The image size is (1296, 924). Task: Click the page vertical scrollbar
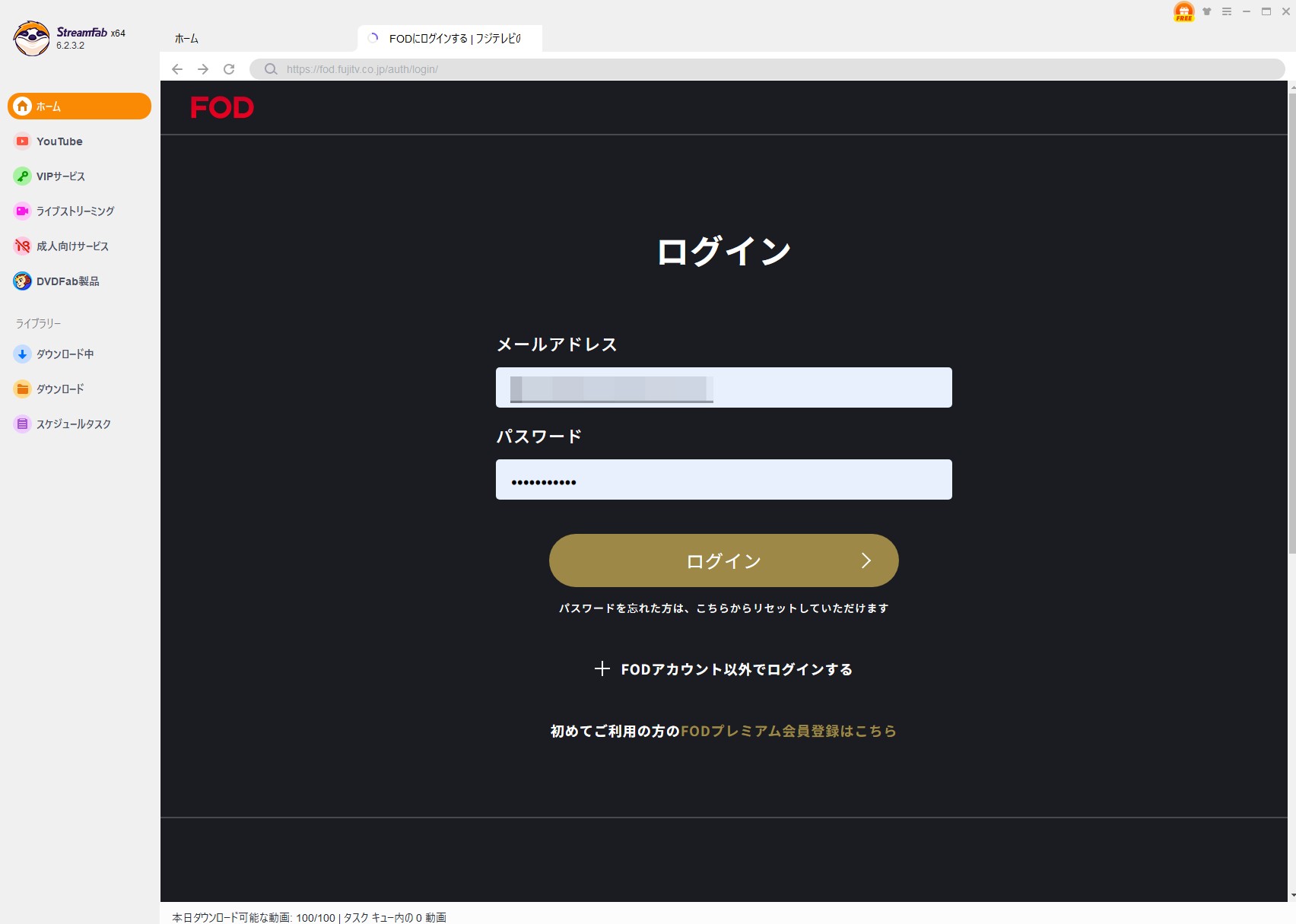[1291, 323]
